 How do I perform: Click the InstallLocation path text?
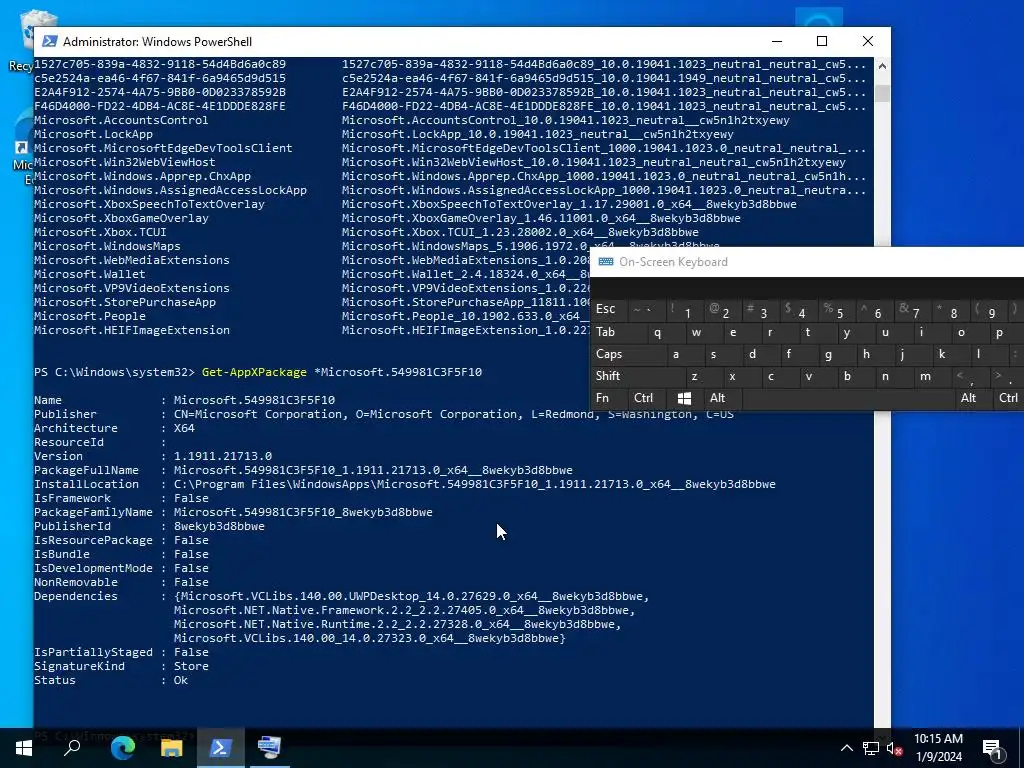(475, 484)
